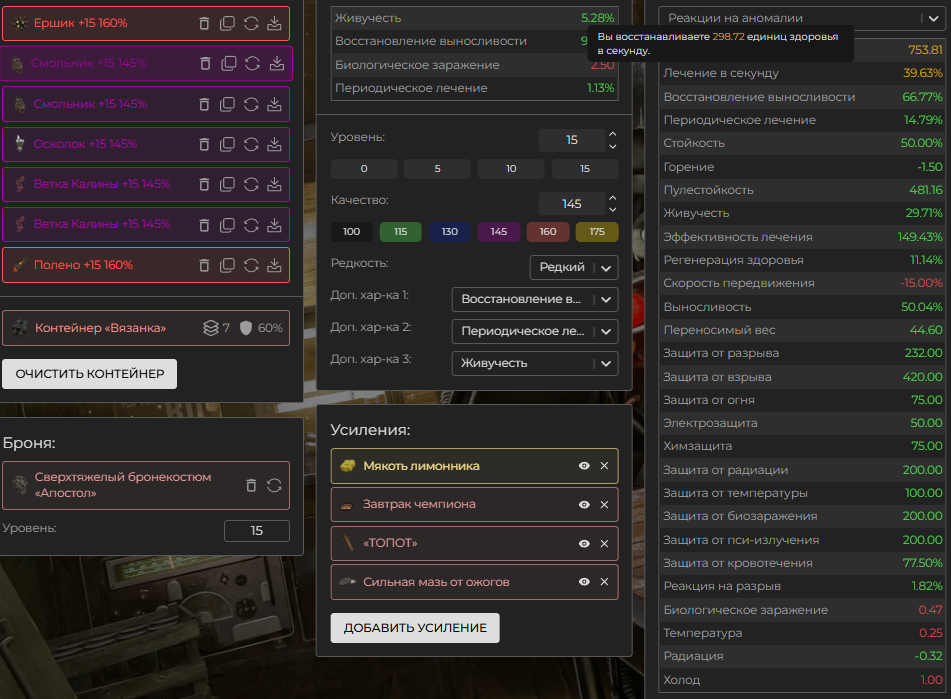Set level preset to 5
951x699 pixels.
[437, 168]
